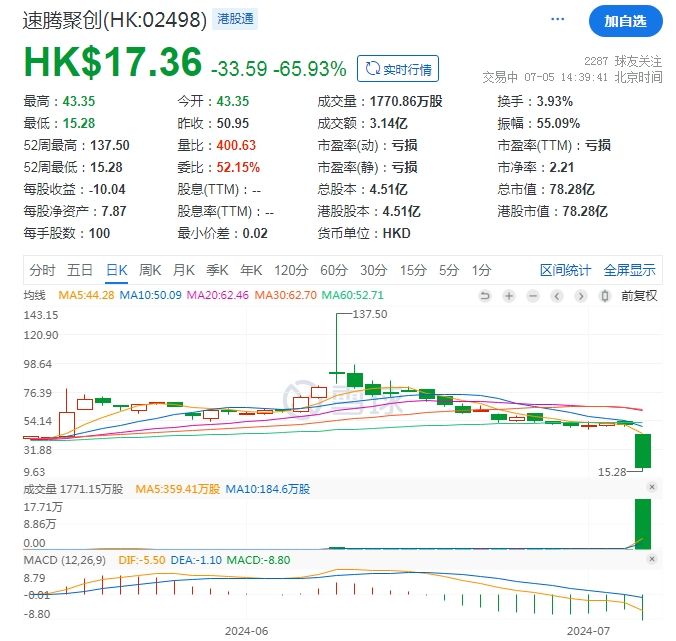Image resolution: width=676 pixels, height=641 pixels.
Task: Zoom out the chart with minus icon
Action: [x=533, y=296]
